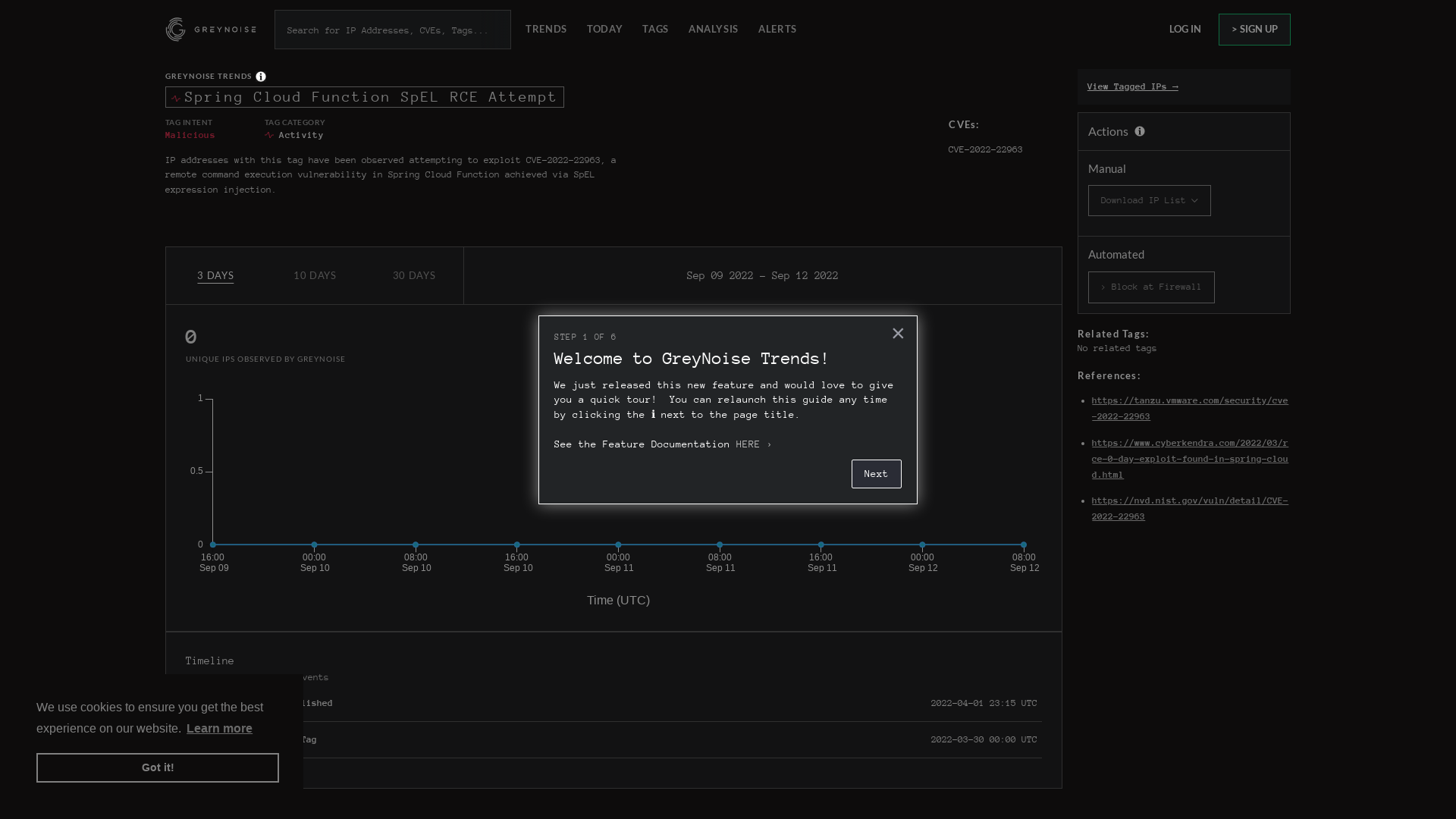The image size is (1456, 819).
Task: Open the View Tagged IPs link
Action: click(x=1132, y=86)
